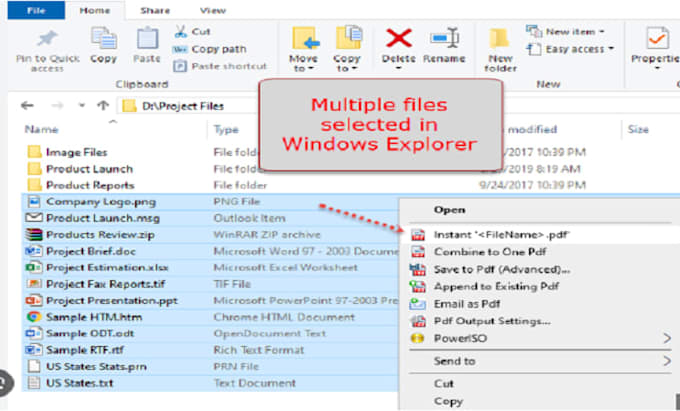
Task: Choose Instant '<FileName>.pdf' menu entry
Action: tap(501, 235)
